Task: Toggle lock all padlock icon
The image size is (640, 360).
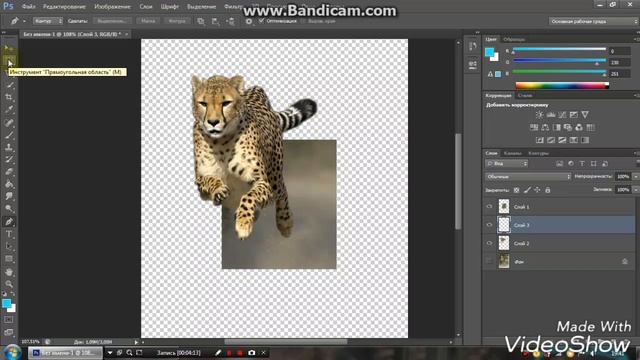Action: click(x=548, y=190)
